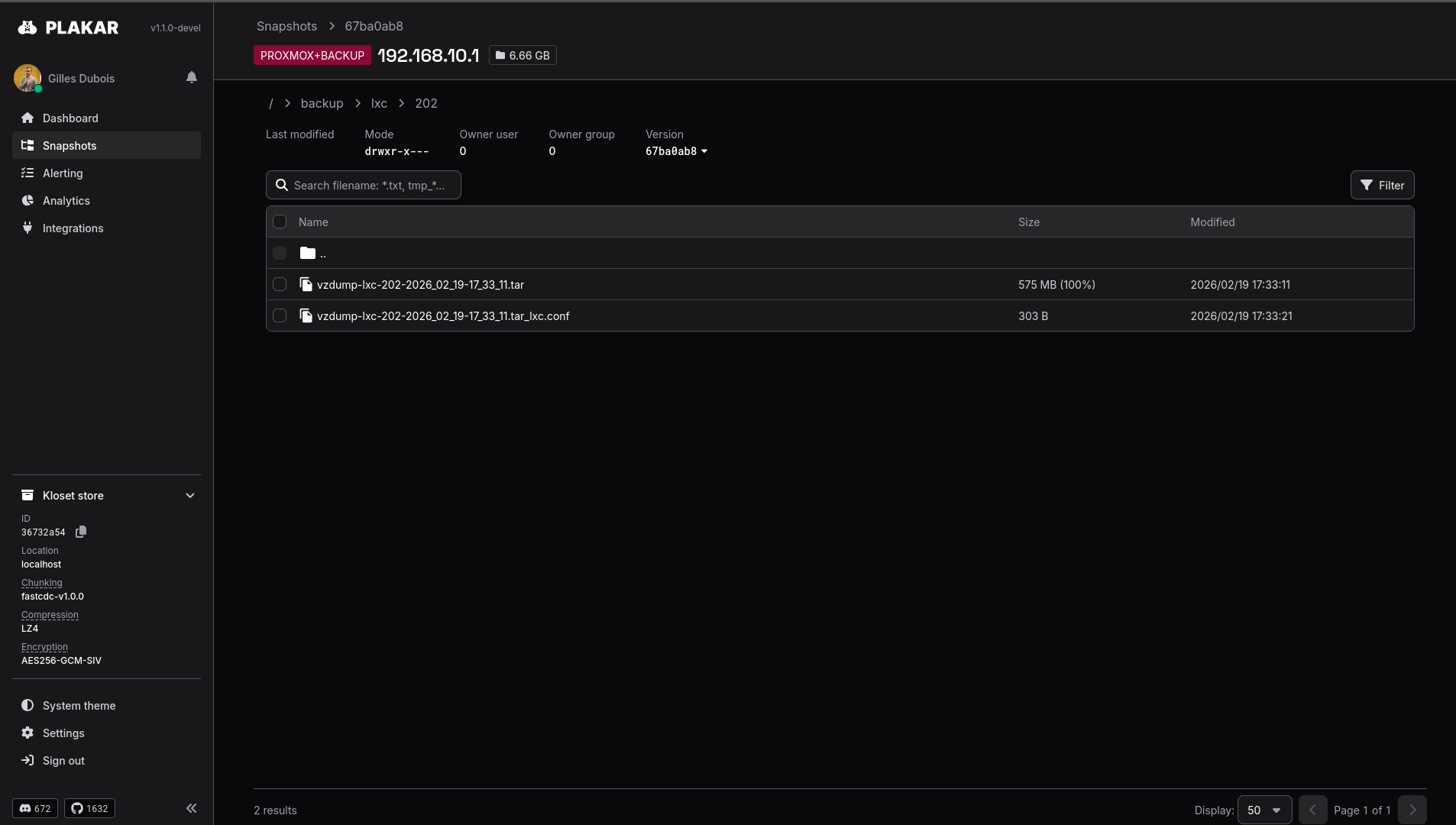Open the Integrations menu item
Screen dimensions: 1456x825
click(x=73, y=228)
